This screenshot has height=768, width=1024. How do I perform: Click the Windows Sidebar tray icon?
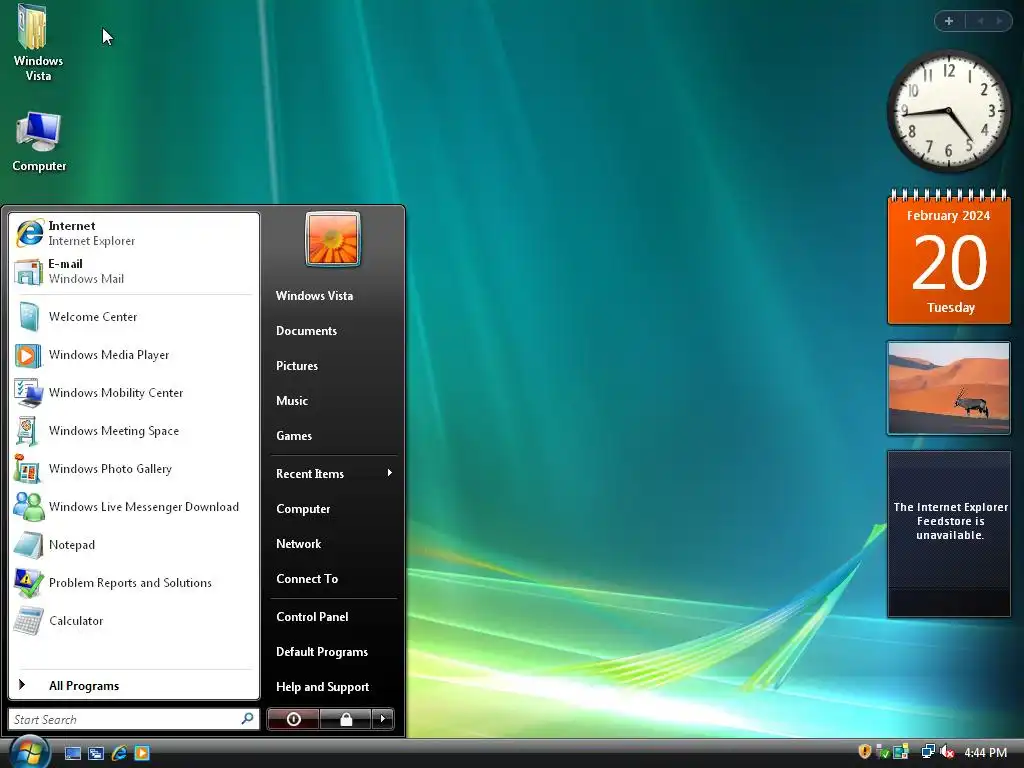(x=901, y=752)
